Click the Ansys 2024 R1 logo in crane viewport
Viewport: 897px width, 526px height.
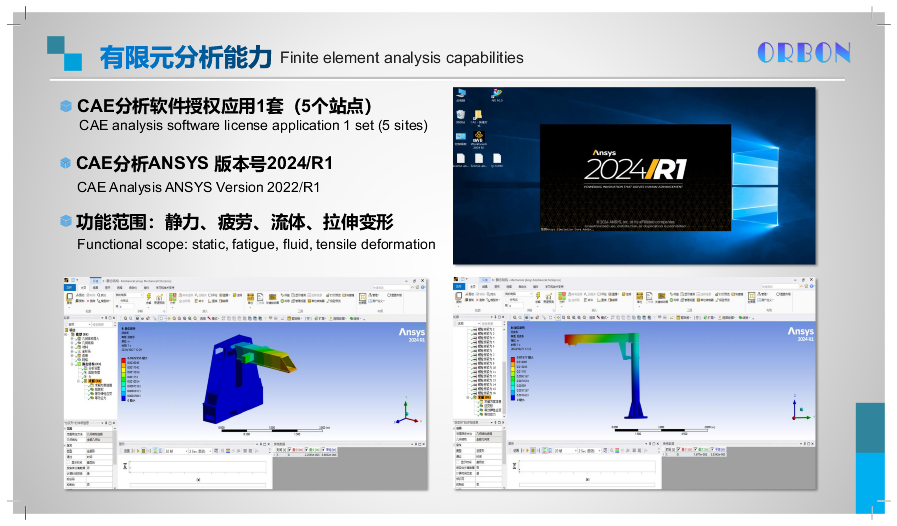800,335
